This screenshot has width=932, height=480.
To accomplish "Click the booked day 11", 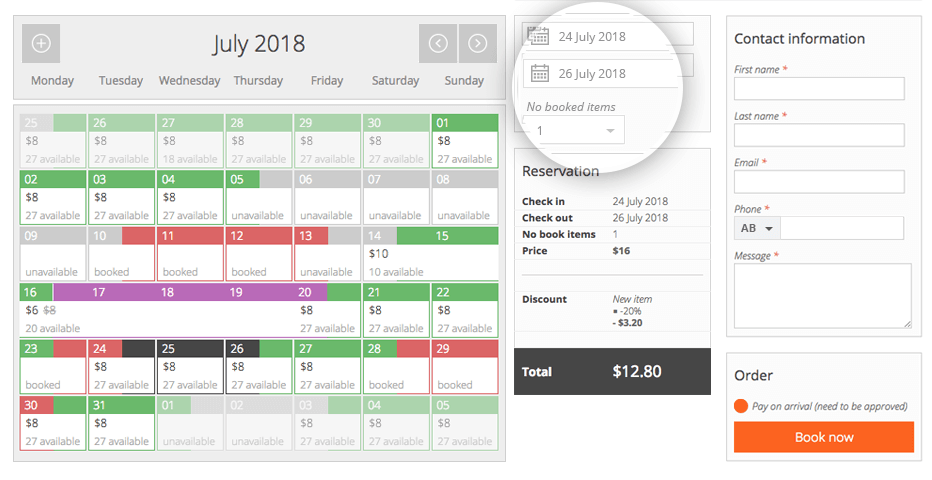I will [x=190, y=254].
